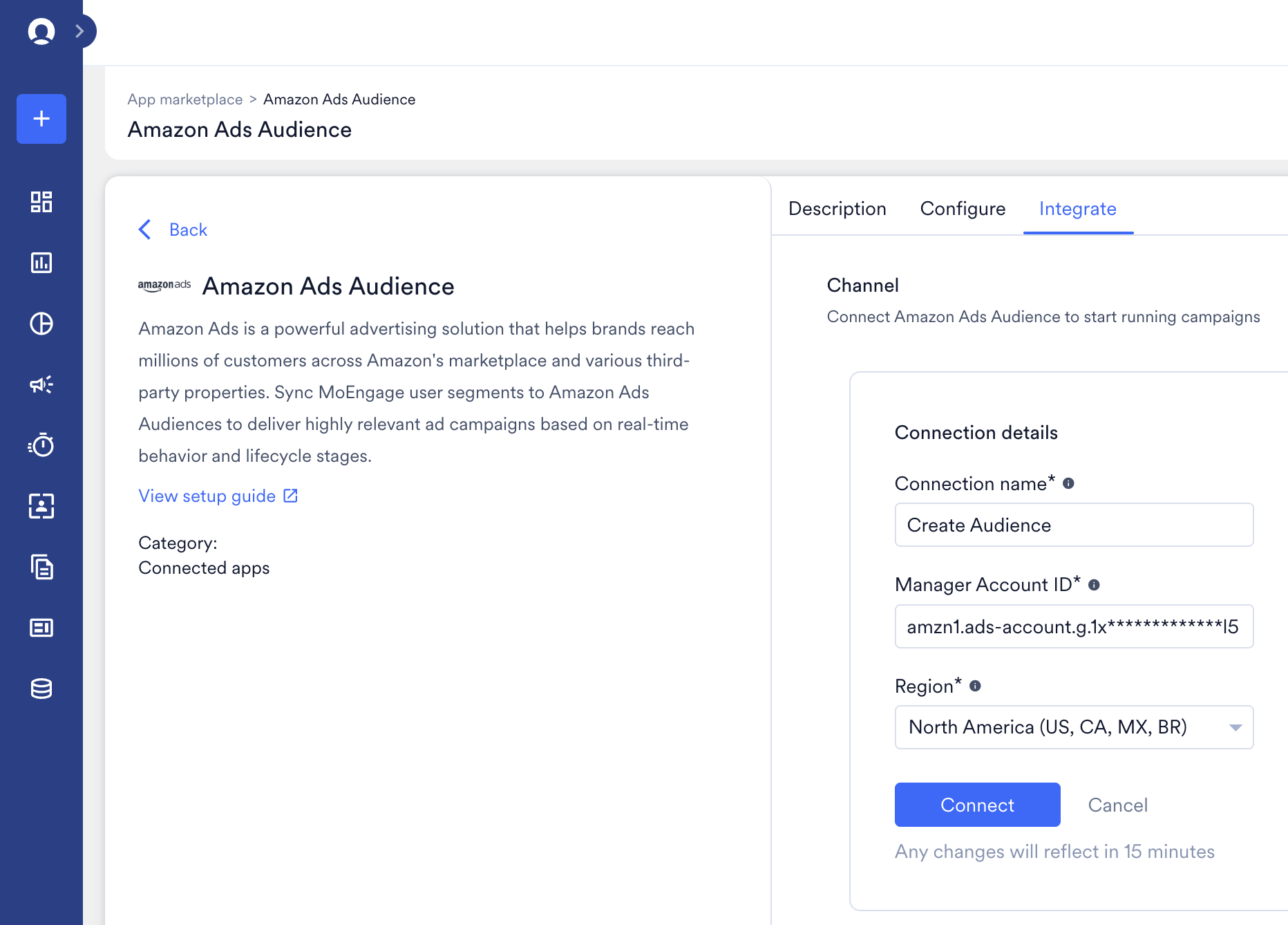
Task: Click the blue plus create button
Action: point(41,119)
